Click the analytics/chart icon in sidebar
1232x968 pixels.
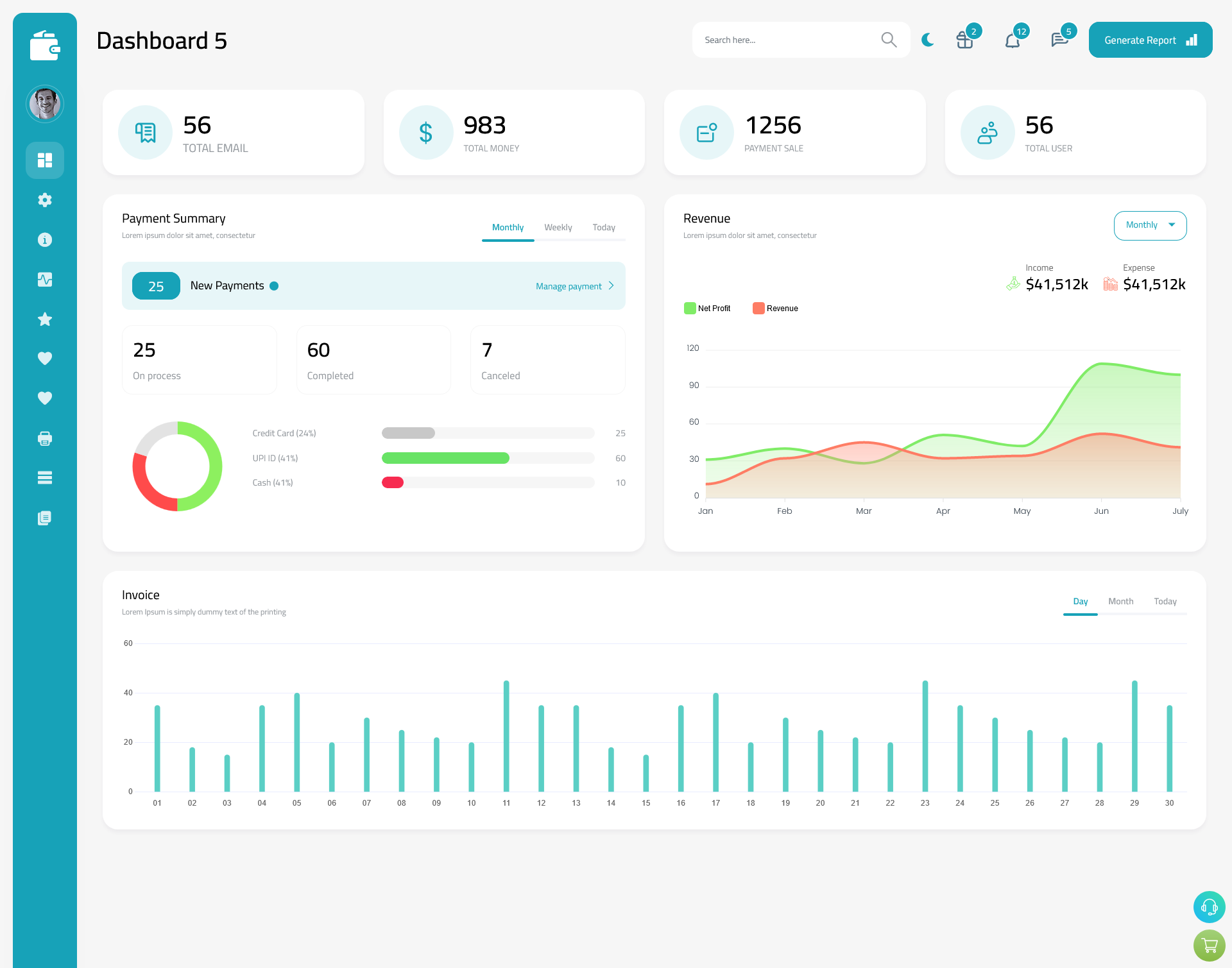click(x=45, y=279)
